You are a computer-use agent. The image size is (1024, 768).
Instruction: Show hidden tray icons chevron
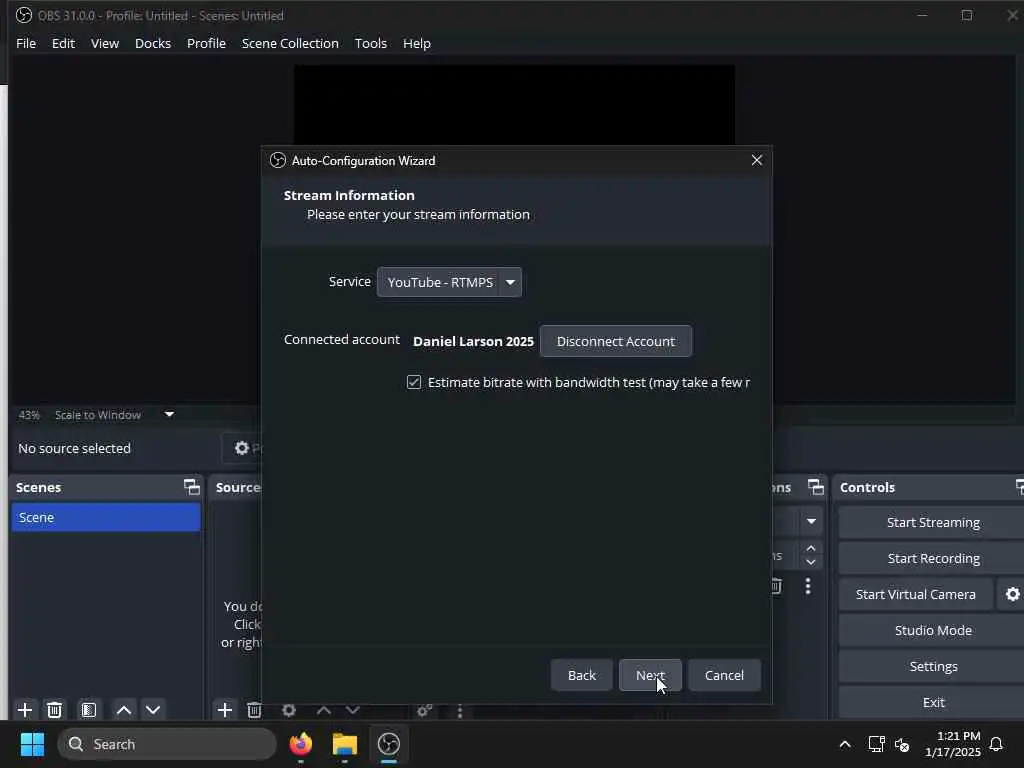[844, 744]
